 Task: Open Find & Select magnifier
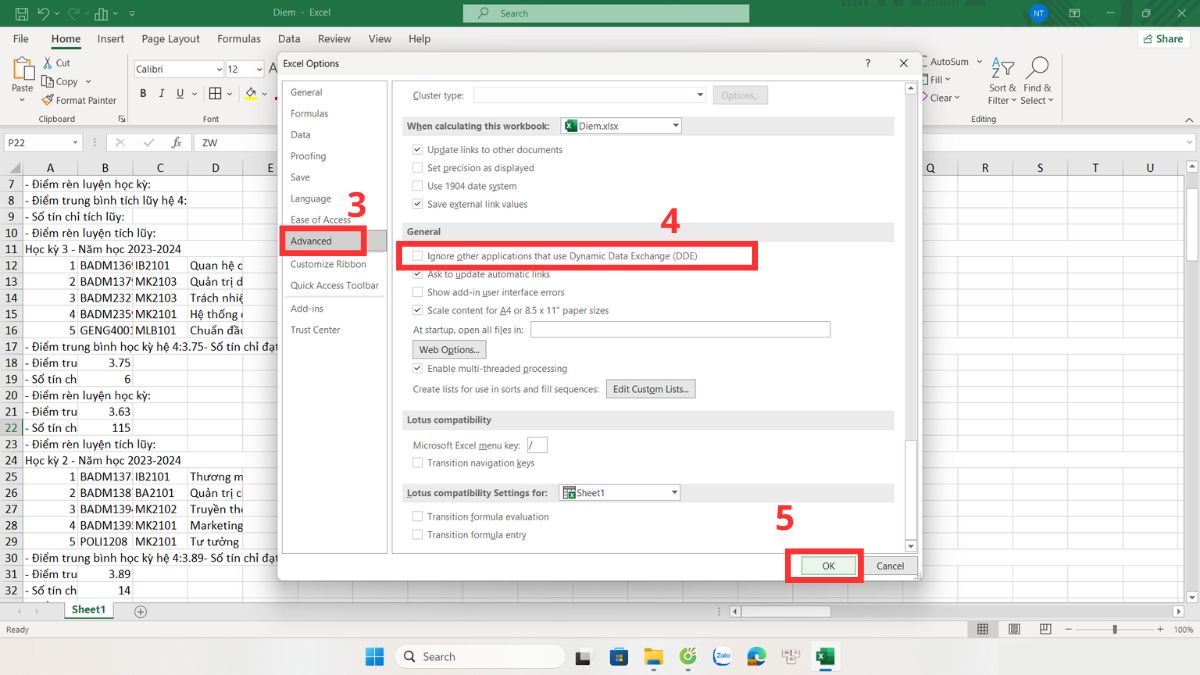1036,81
